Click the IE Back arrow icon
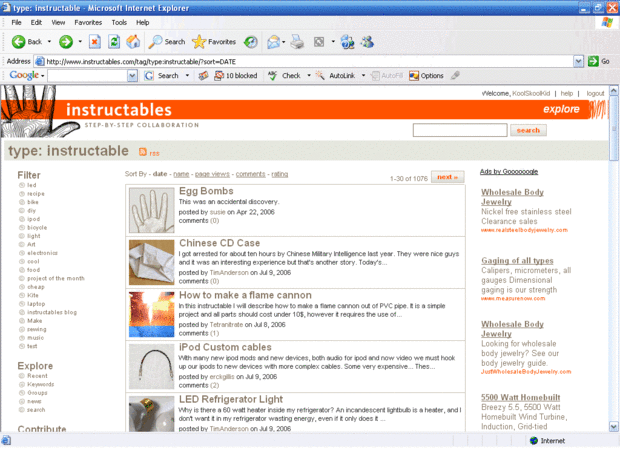 [18, 42]
